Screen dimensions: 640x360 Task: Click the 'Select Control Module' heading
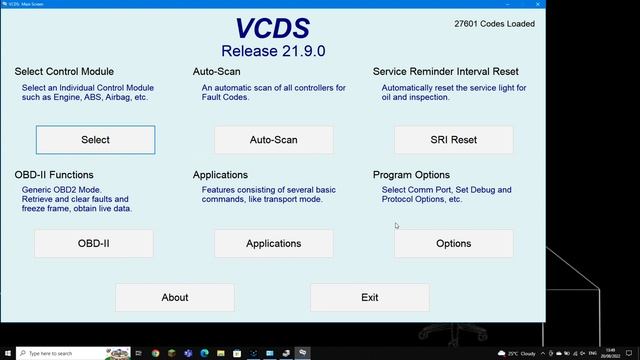[x=64, y=71]
